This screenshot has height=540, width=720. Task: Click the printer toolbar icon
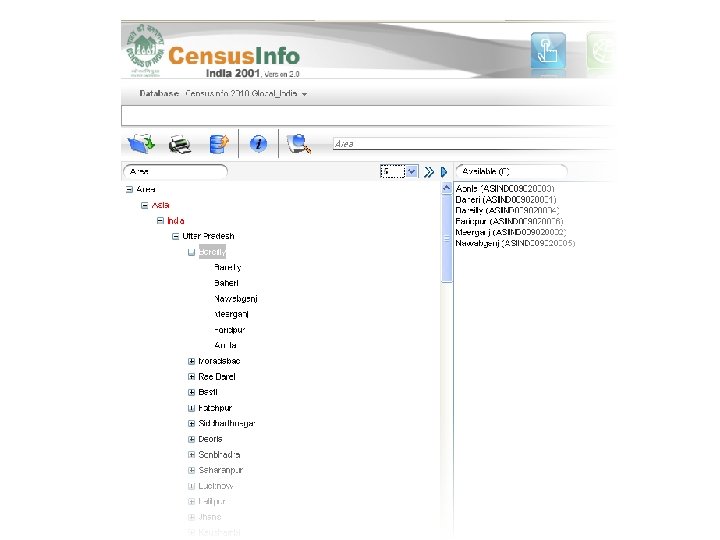pyautogui.click(x=180, y=144)
